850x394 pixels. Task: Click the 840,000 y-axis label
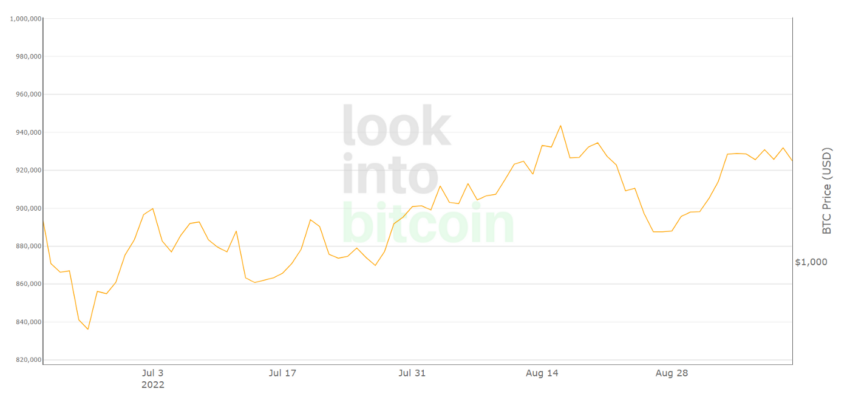coord(28,322)
